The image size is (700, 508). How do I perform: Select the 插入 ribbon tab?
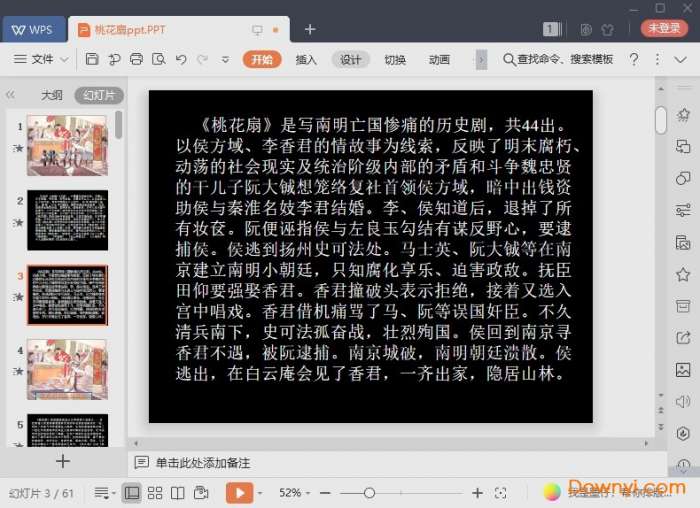(x=306, y=59)
